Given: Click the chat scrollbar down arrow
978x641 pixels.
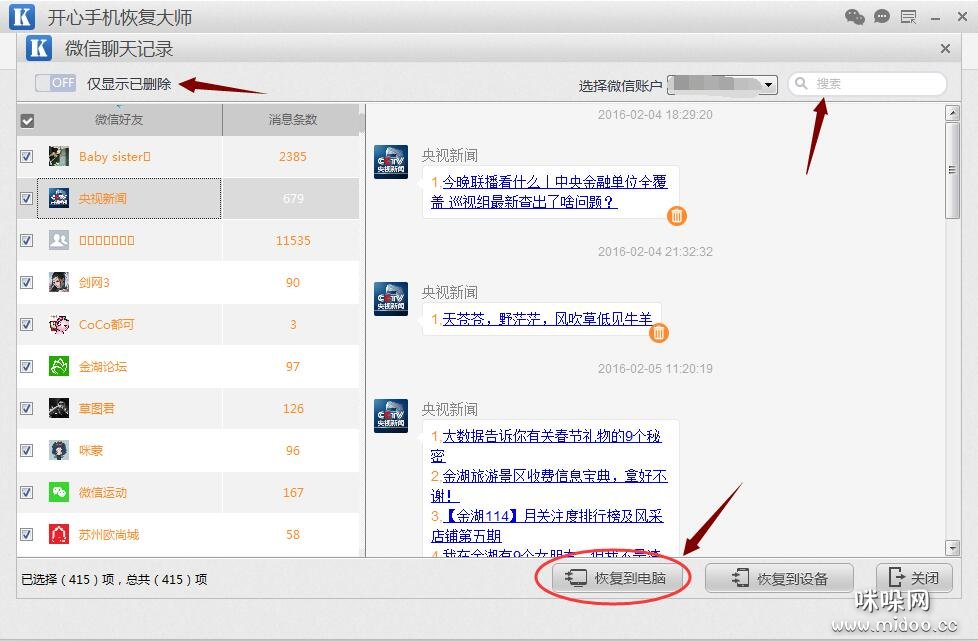Looking at the screenshot, I should (952, 548).
